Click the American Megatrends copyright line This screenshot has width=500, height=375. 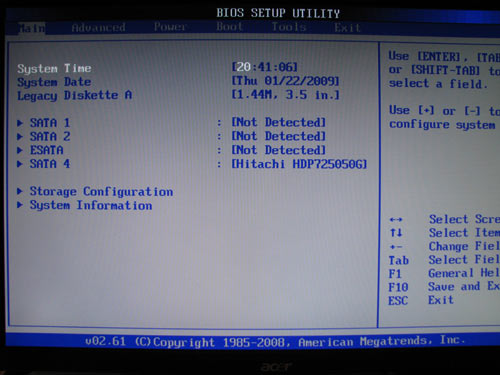275,342
